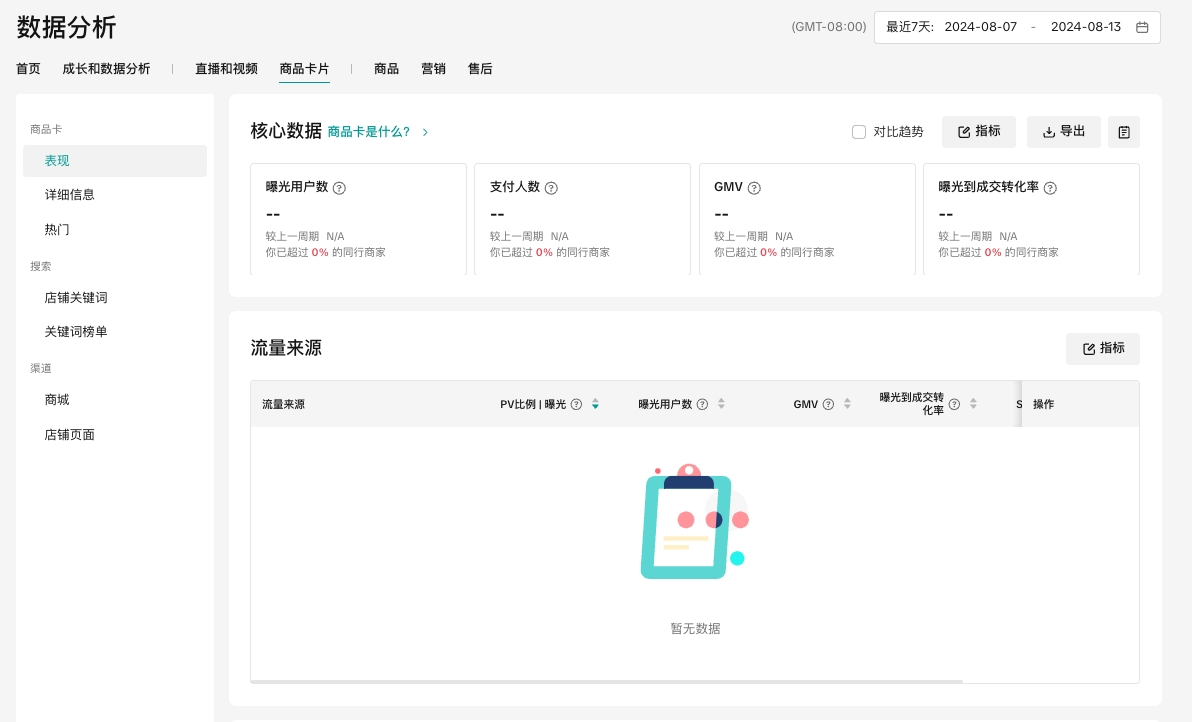Enable the 对比趋势 checkbox
Screen dimensions: 1192x722
pos(859,131)
